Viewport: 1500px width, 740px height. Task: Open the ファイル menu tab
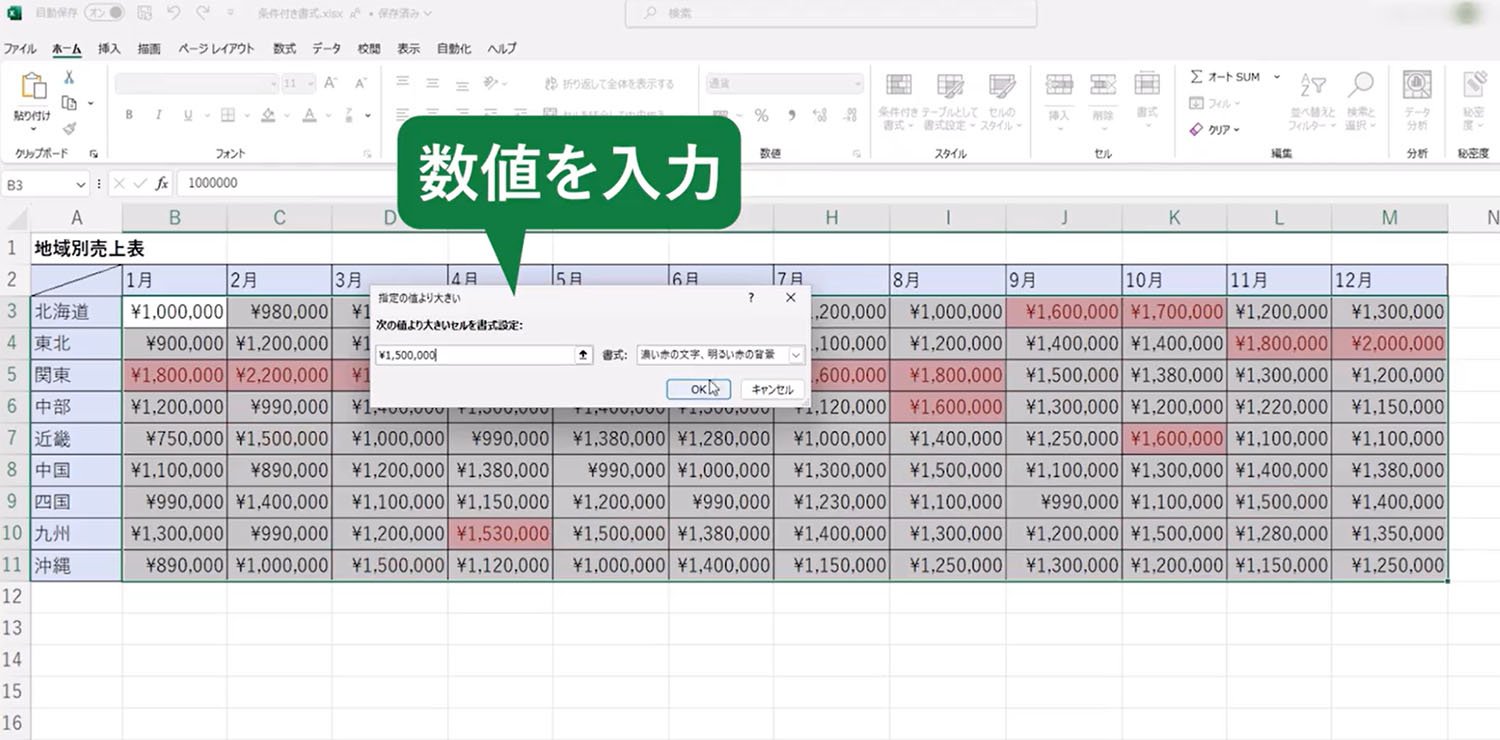tap(20, 48)
